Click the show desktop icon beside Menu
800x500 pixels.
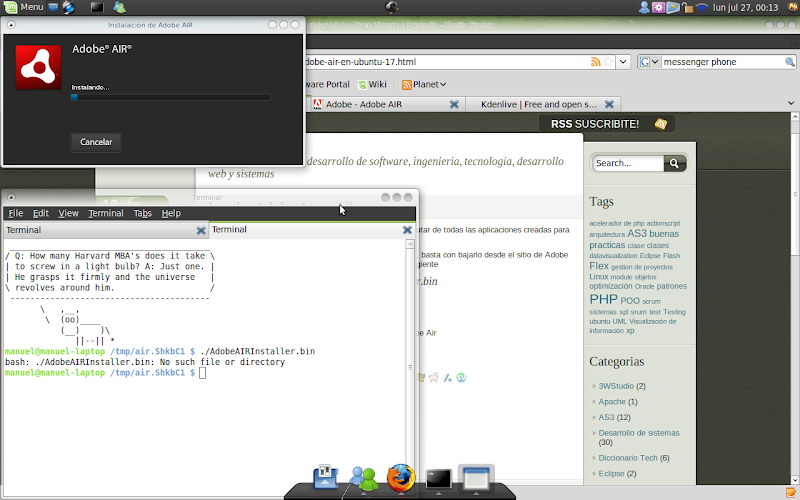(x=53, y=7)
